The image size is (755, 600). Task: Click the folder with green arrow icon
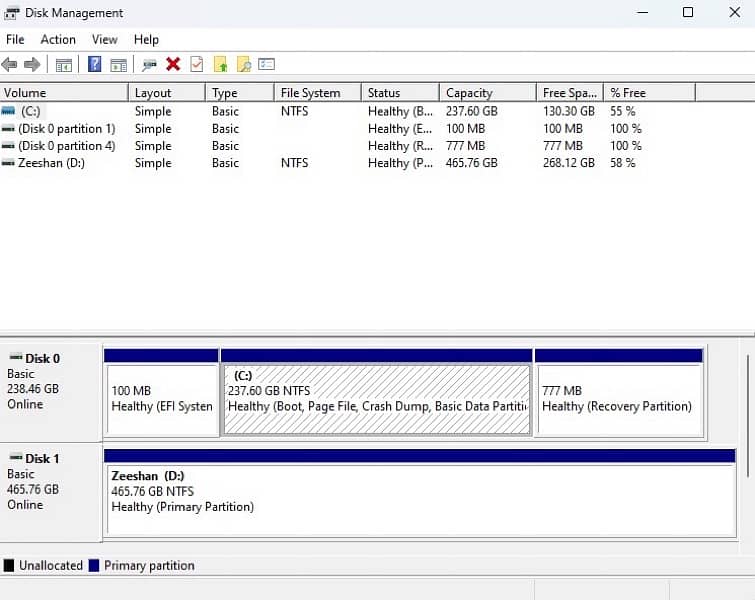221,64
